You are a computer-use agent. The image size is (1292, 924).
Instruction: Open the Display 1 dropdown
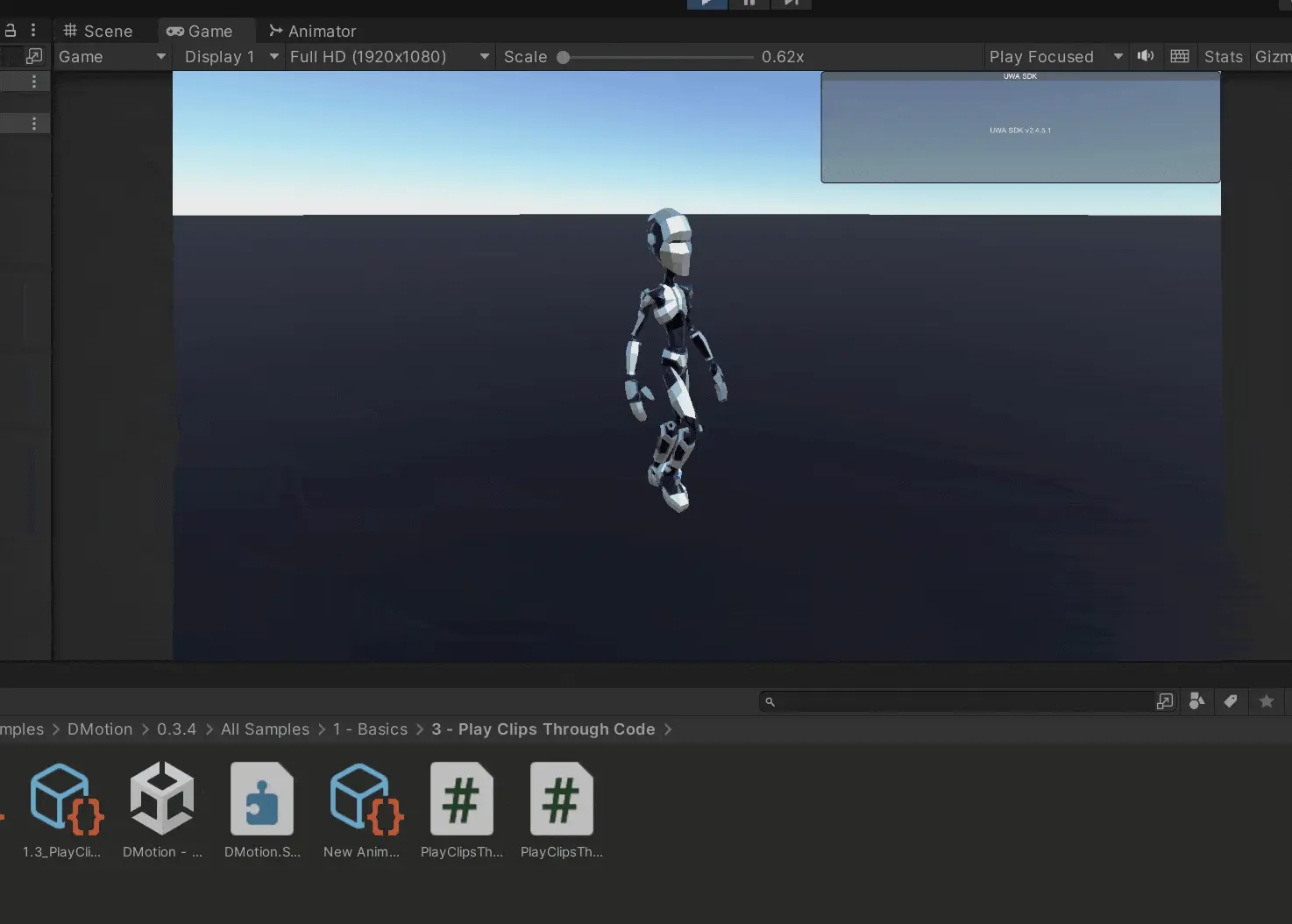[x=231, y=57]
